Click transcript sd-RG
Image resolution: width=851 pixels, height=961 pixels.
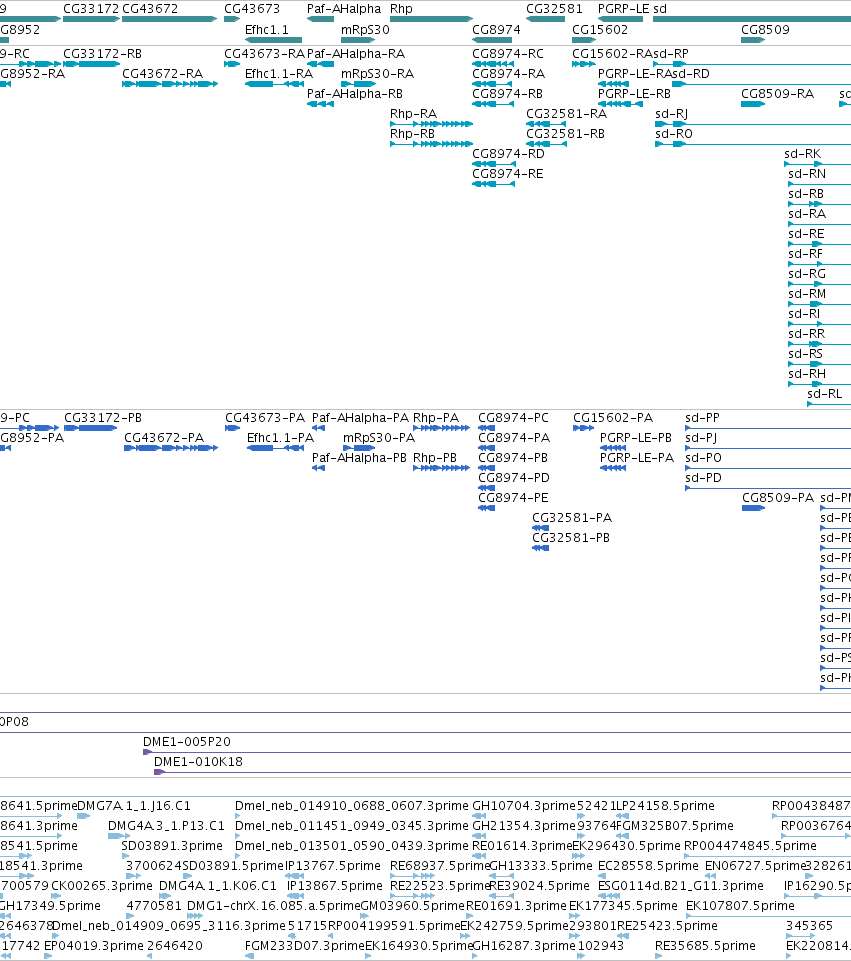(807, 274)
